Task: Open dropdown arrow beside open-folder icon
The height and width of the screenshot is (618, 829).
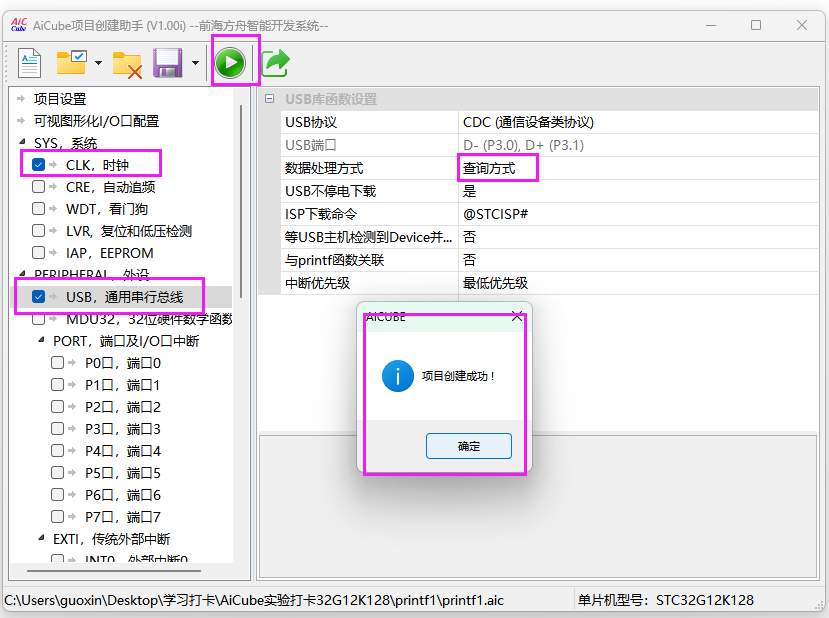Action: click(x=98, y=63)
